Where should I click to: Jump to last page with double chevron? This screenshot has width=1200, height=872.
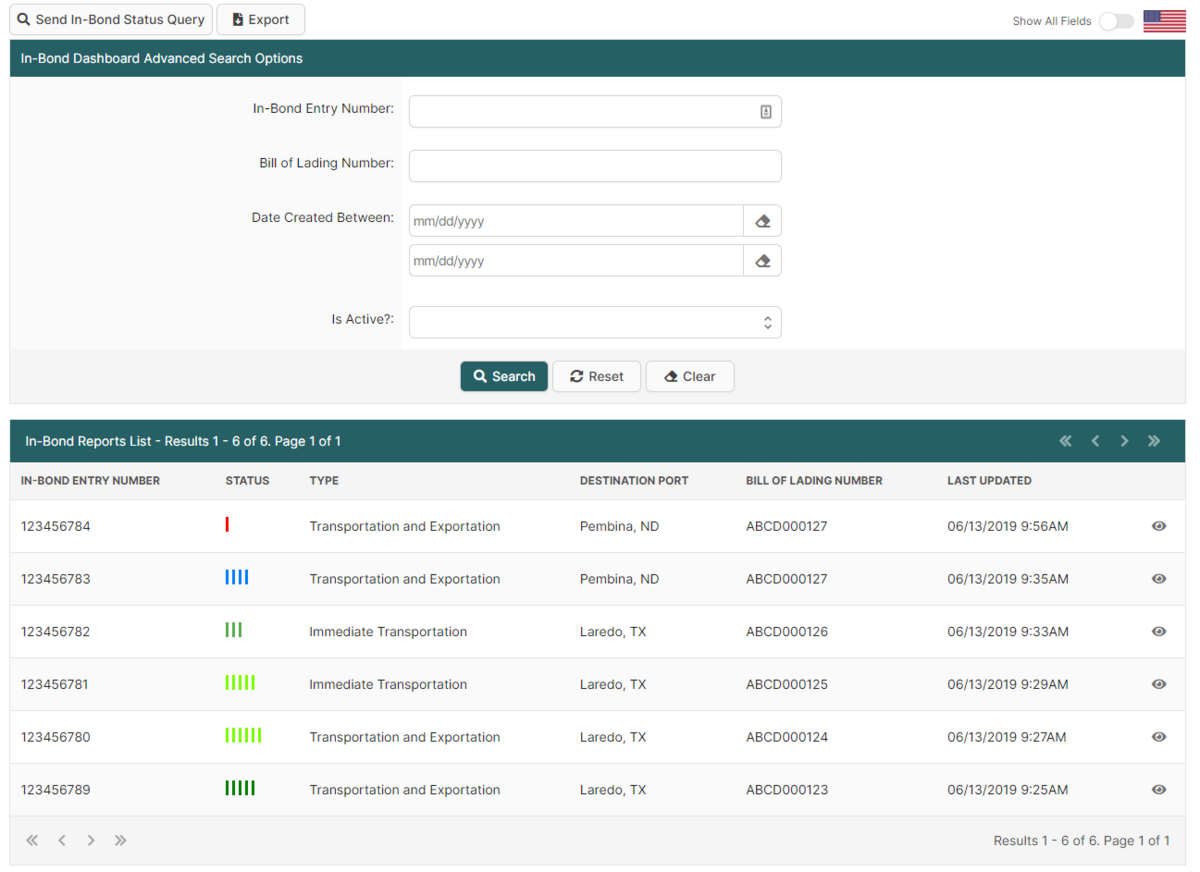tap(1154, 440)
